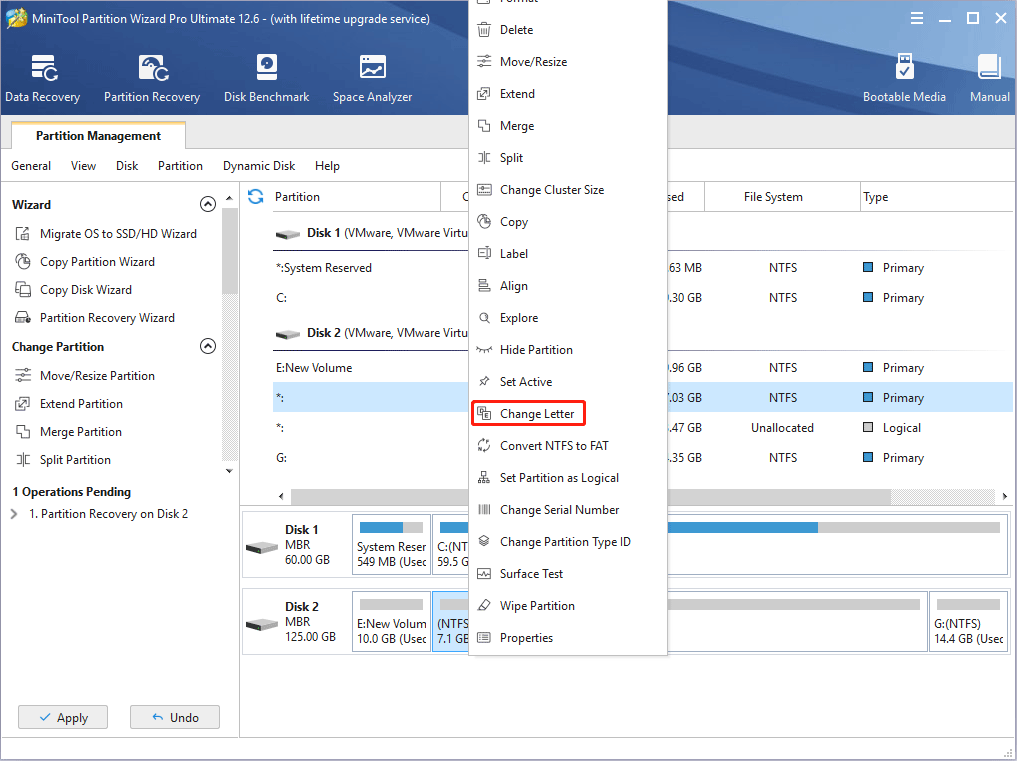Switch to Partition Management tab
1017x761 pixels.
point(99,136)
